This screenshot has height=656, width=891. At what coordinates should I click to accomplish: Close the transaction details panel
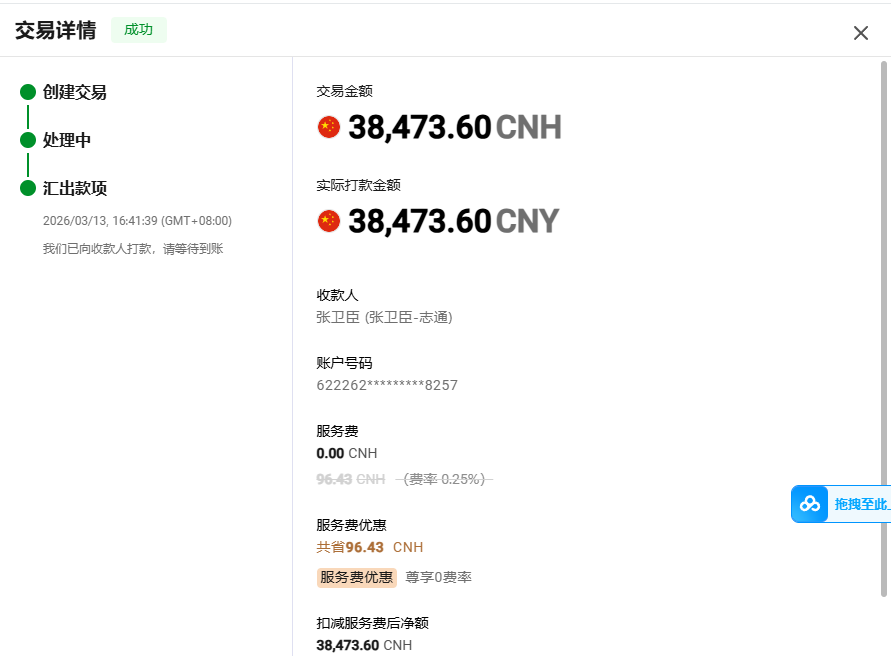click(860, 33)
